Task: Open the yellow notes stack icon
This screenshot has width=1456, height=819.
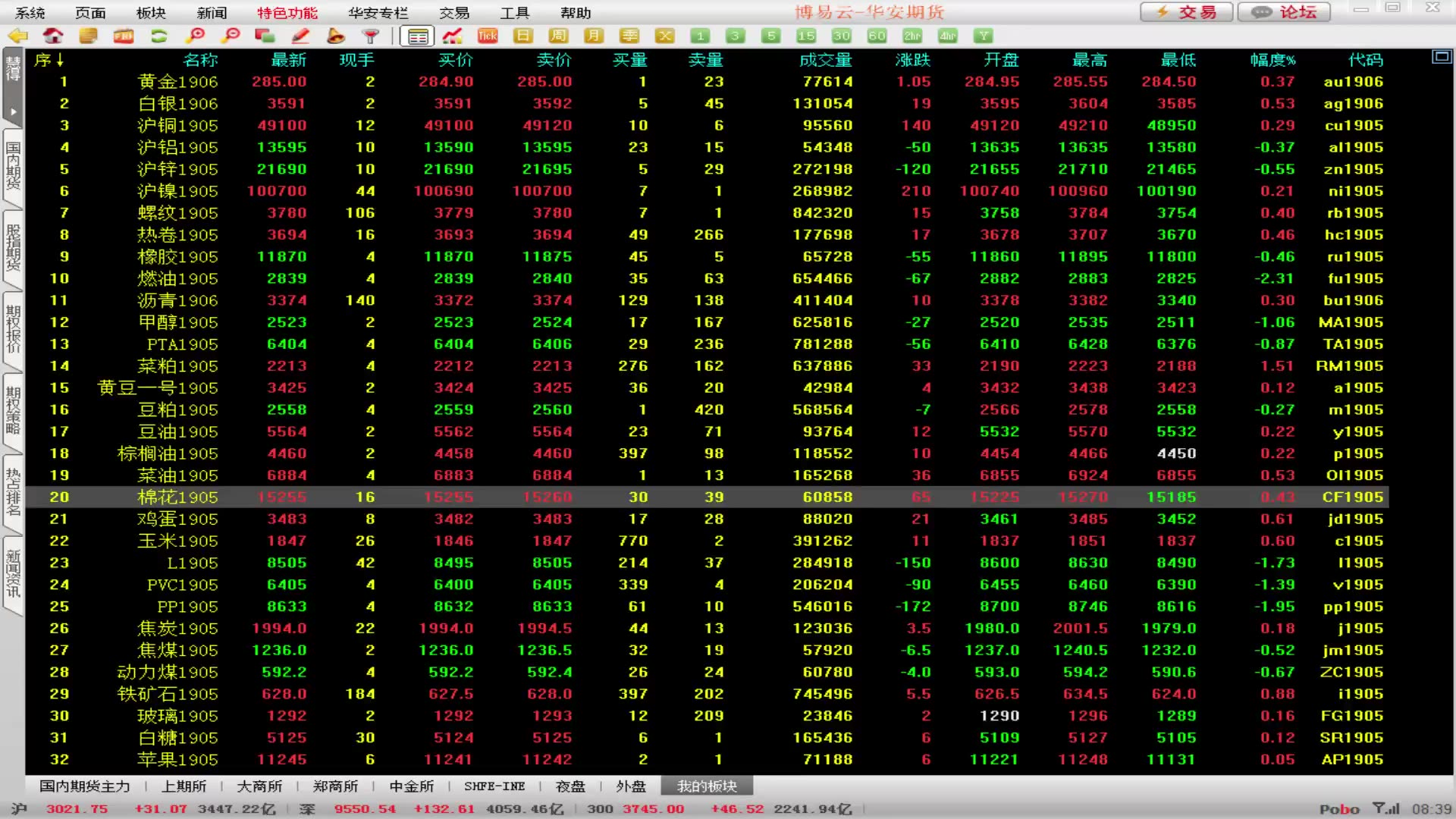Action: [x=88, y=36]
